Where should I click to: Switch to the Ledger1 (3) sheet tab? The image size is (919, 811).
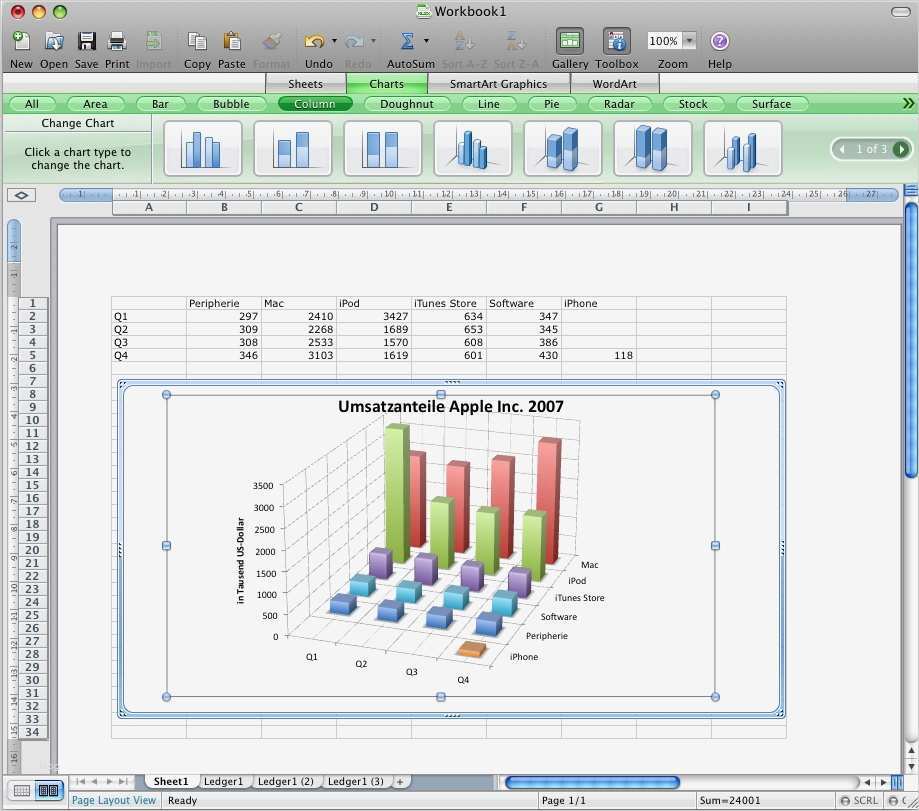tap(356, 782)
